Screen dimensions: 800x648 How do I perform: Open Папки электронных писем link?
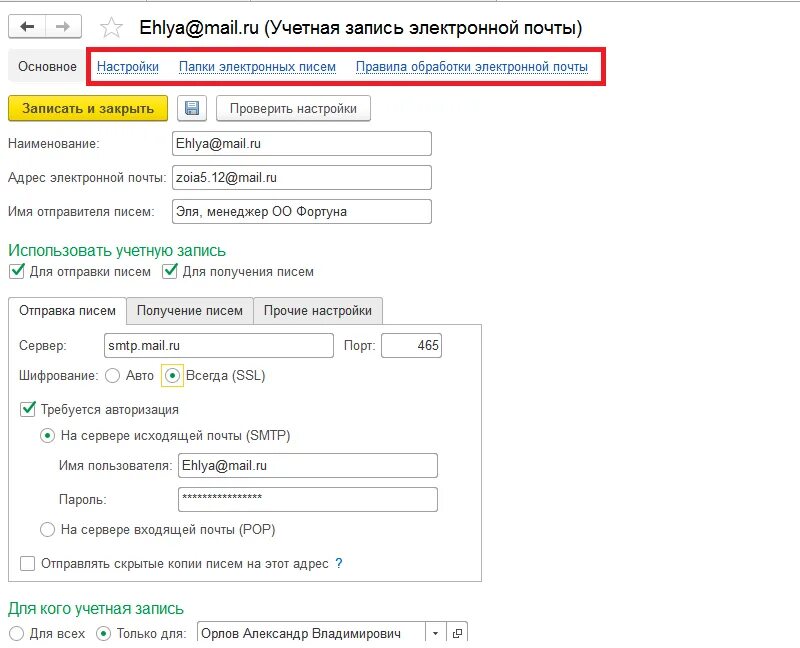pyautogui.click(x=257, y=66)
